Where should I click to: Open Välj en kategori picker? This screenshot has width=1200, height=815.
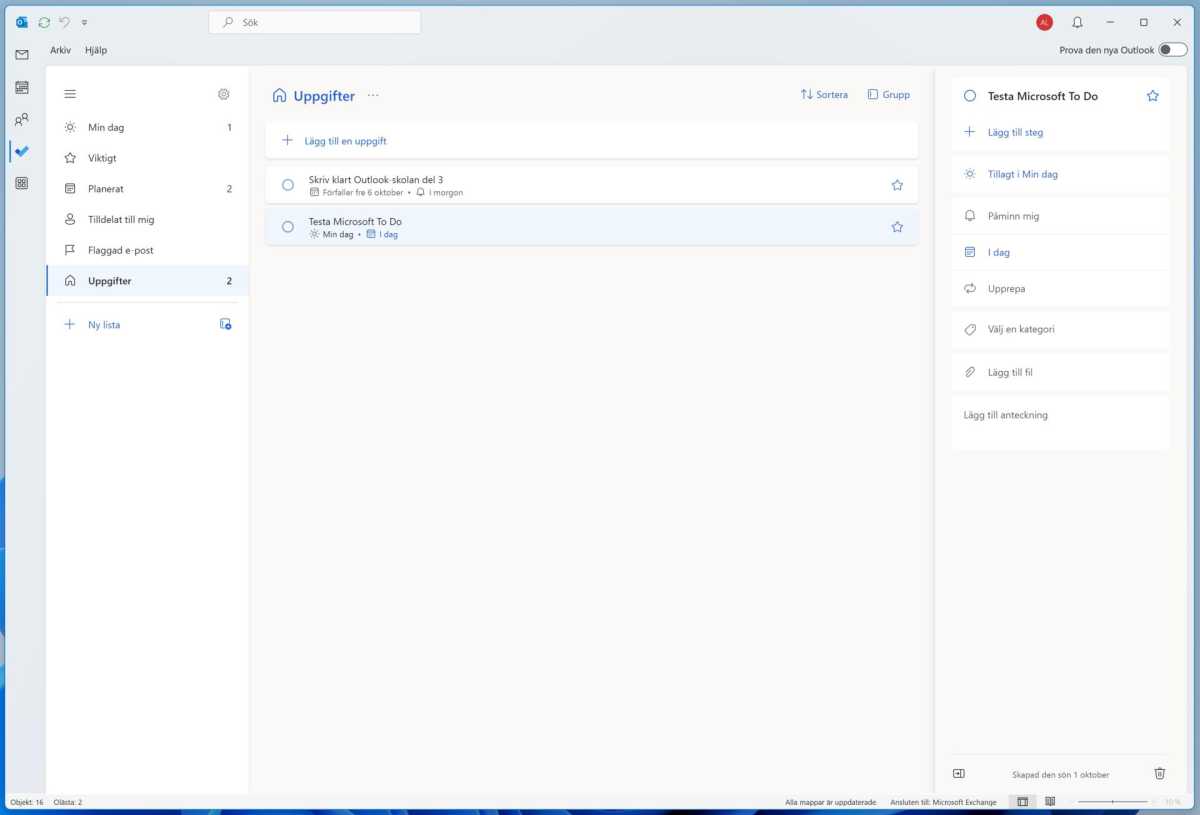tap(1061, 329)
